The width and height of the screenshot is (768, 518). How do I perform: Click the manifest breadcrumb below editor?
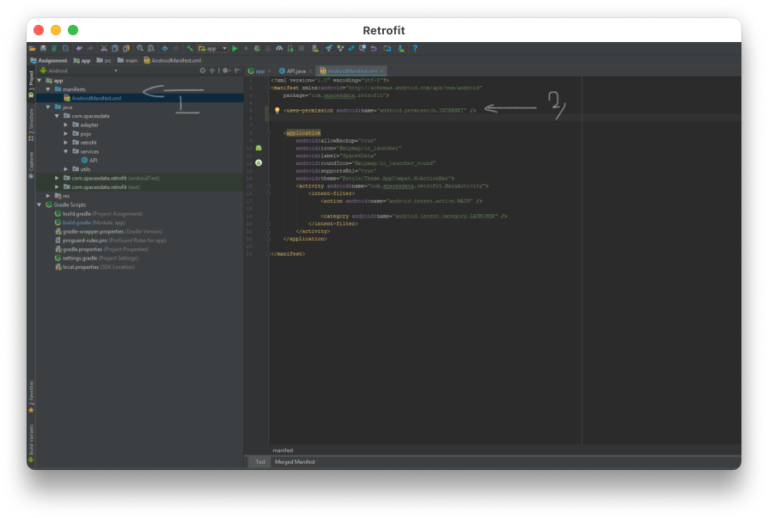(x=283, y=450)
